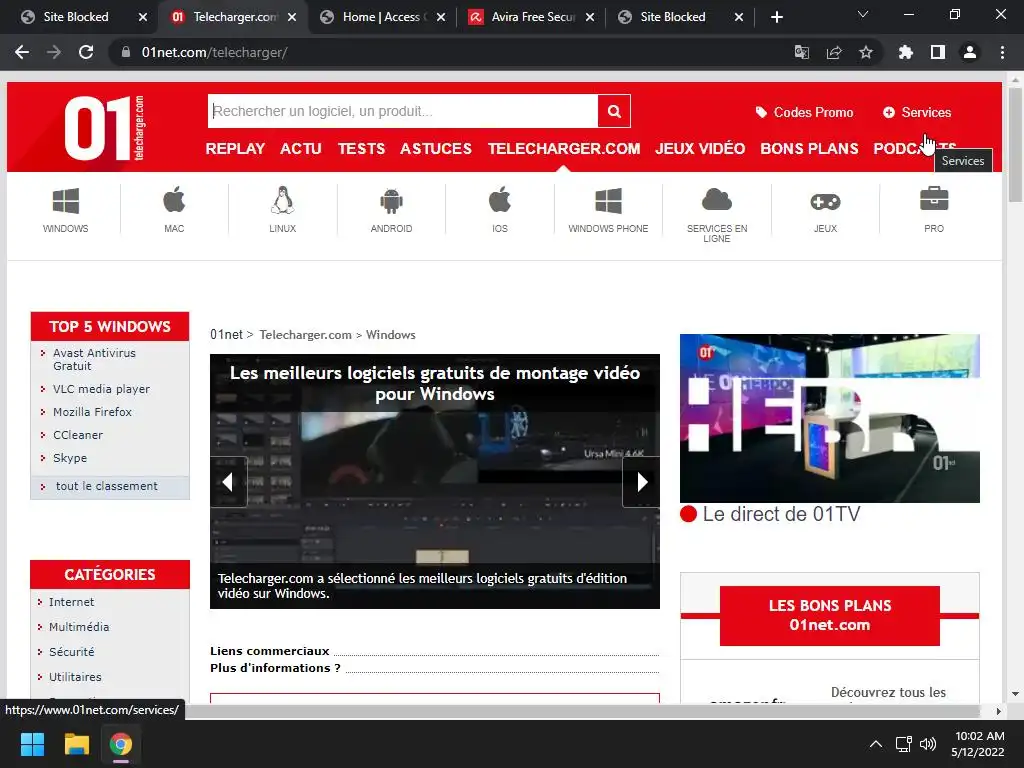Open Avast Antivirus Gratuit link
This screenshot has width=1024, height=768.
tap(94, 359)
